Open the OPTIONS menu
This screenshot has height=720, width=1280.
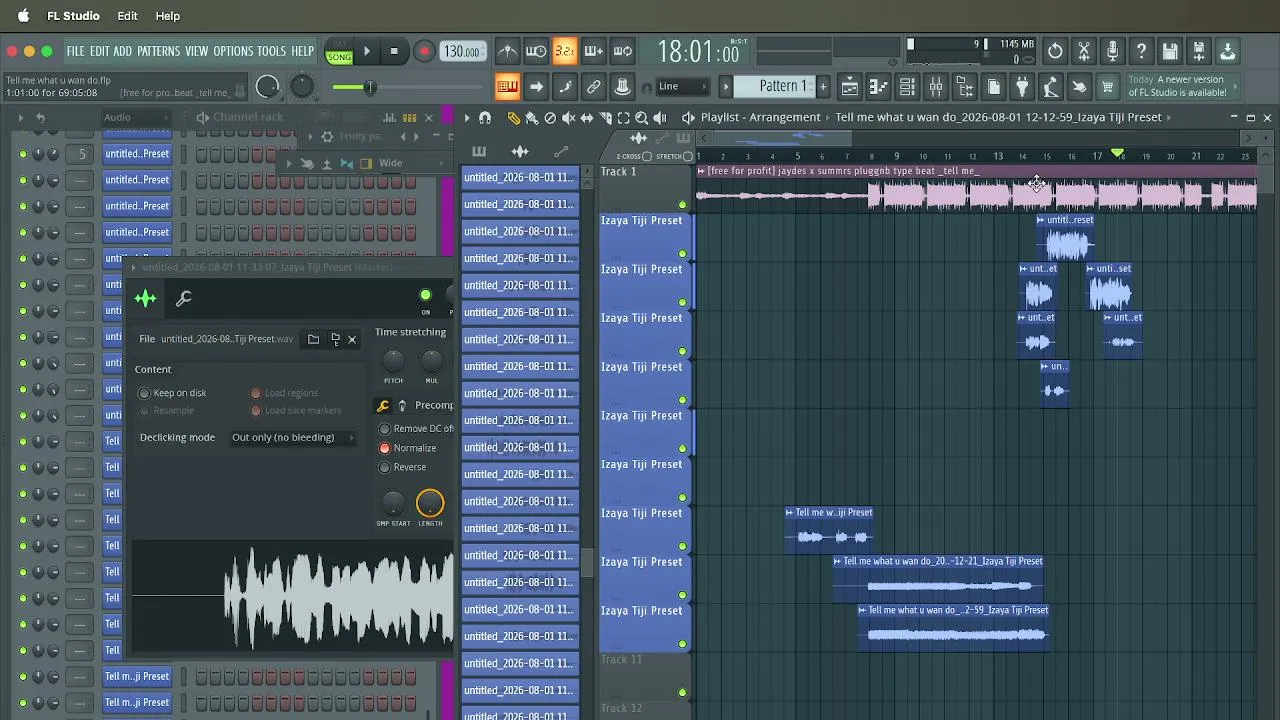click(233, 51)
